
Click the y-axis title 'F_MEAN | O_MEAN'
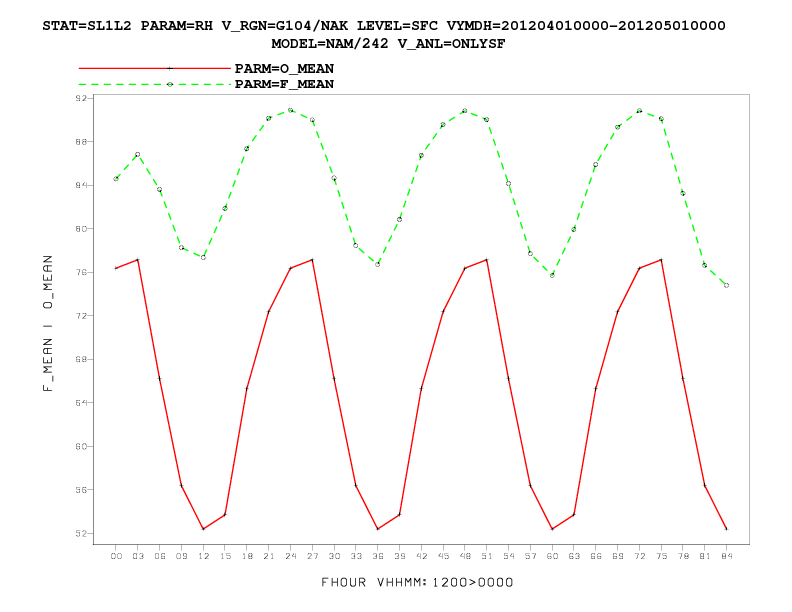pos(47,323)
